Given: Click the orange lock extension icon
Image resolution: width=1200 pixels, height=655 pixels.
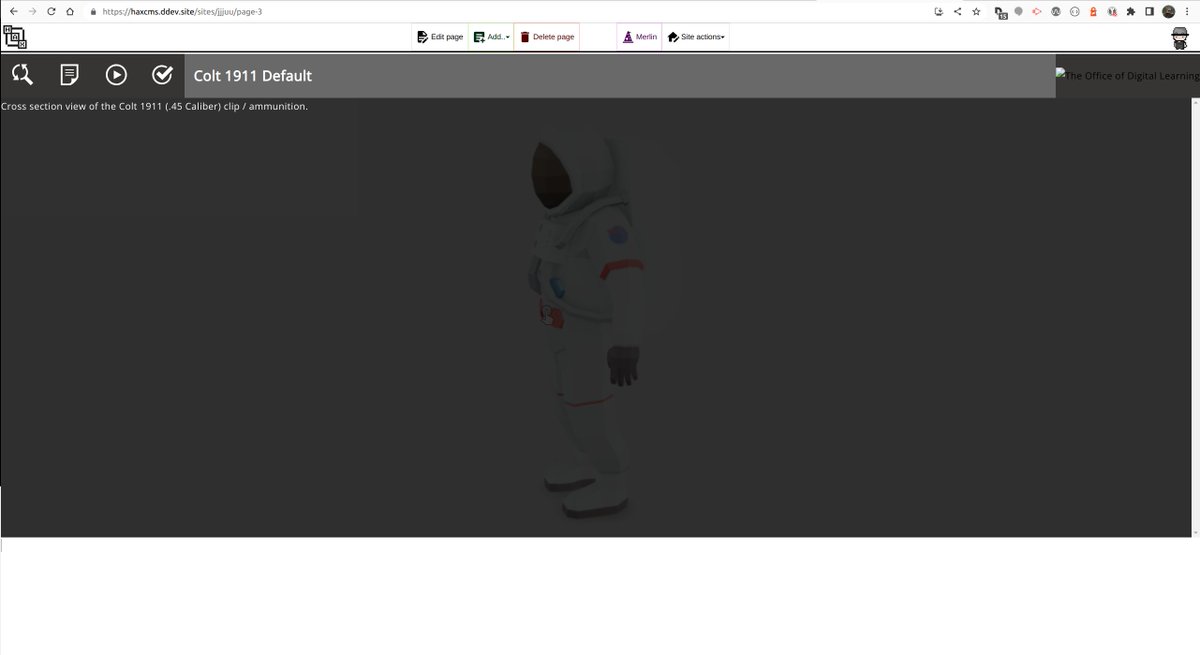Looking at the screenshot, I should click(1093, 12).
